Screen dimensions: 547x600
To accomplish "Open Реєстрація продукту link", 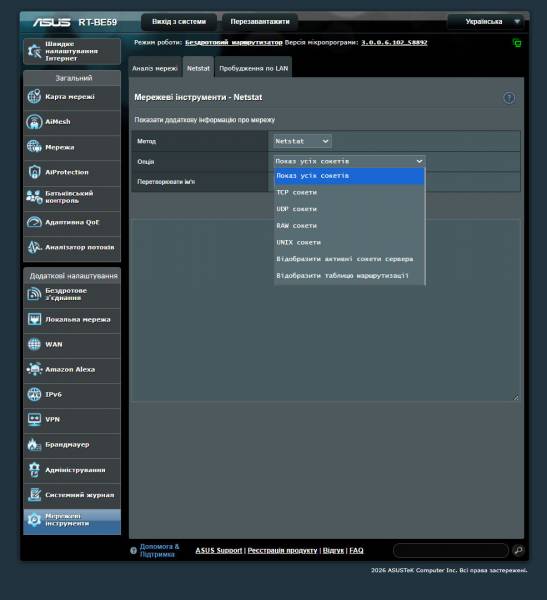I will [x=282, y=550].
